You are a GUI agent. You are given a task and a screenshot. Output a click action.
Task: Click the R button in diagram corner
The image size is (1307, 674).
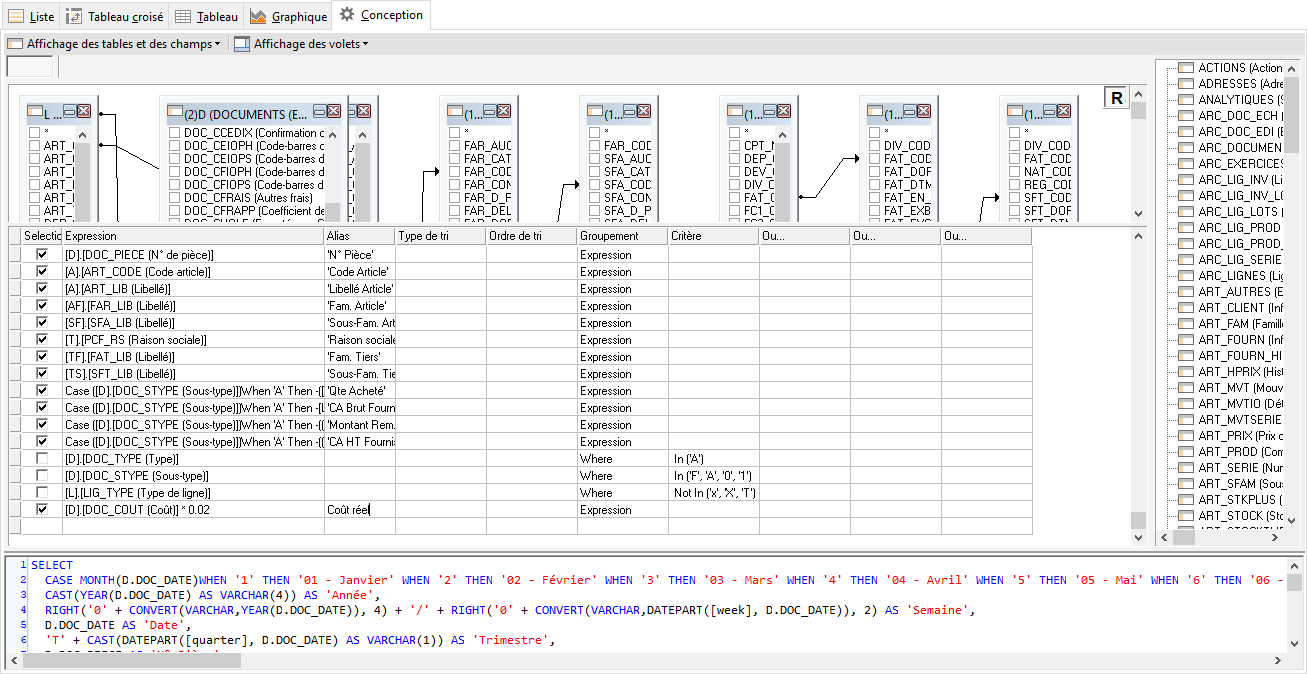tap(1116, 97)
